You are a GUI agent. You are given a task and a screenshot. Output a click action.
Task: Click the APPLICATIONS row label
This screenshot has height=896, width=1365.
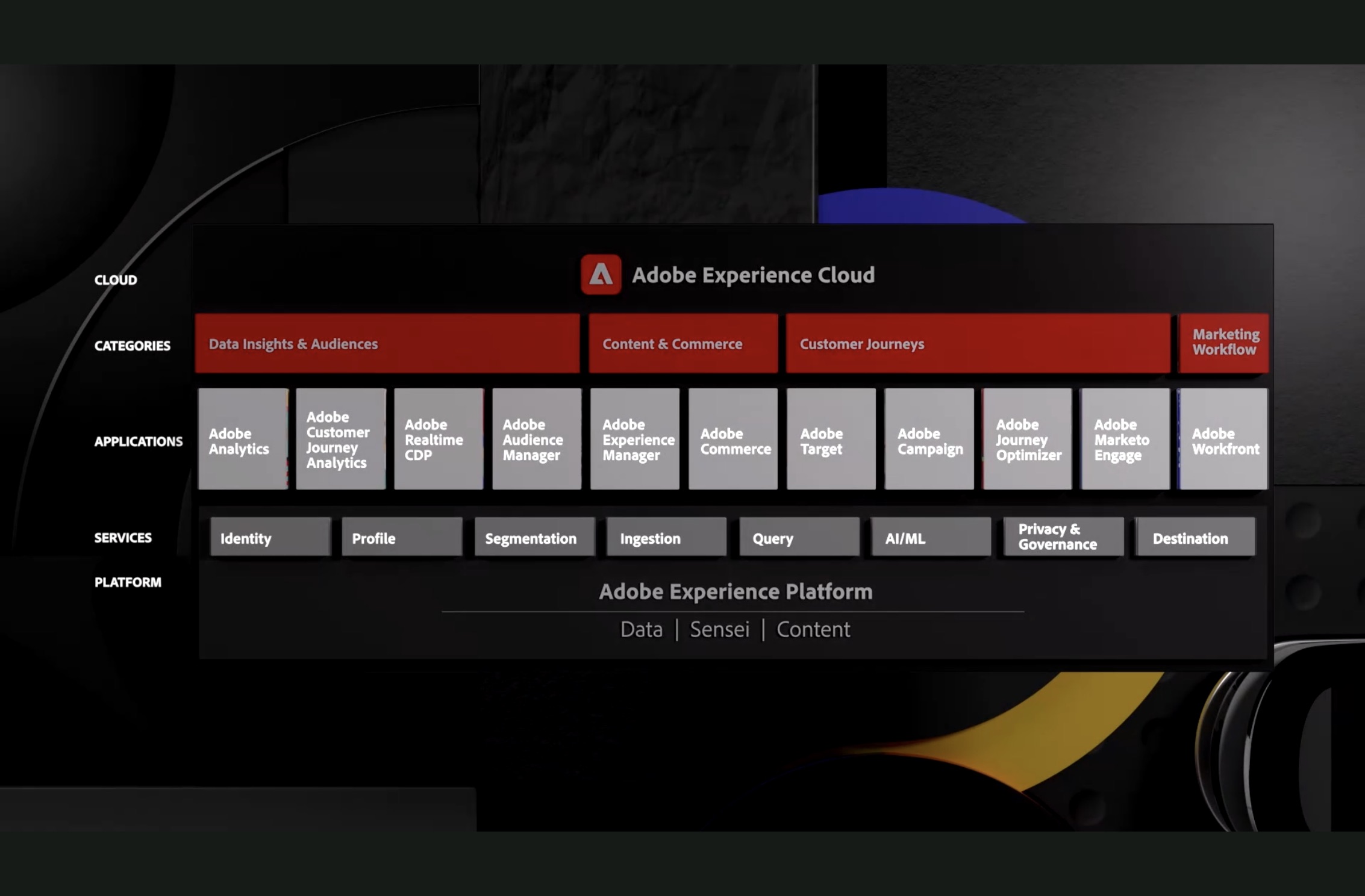(x=139, y=441)
